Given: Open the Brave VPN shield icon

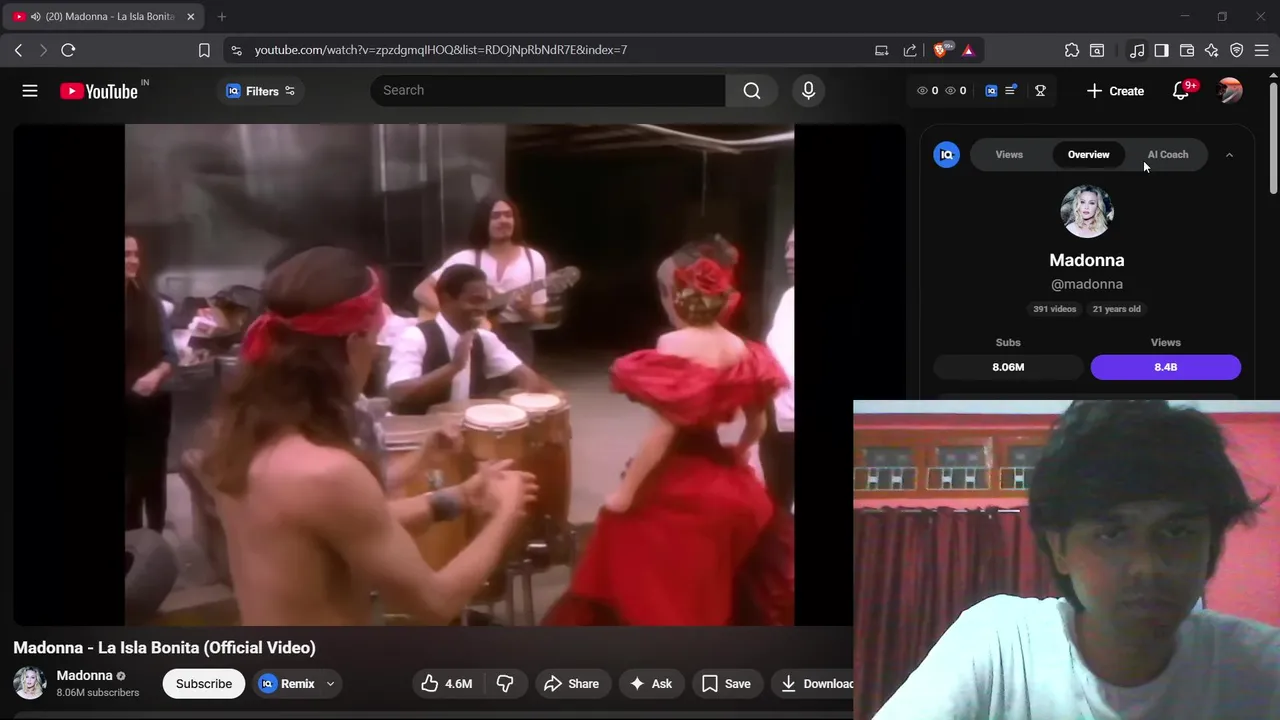Looking at the screenshot, I should (1237, 50).
